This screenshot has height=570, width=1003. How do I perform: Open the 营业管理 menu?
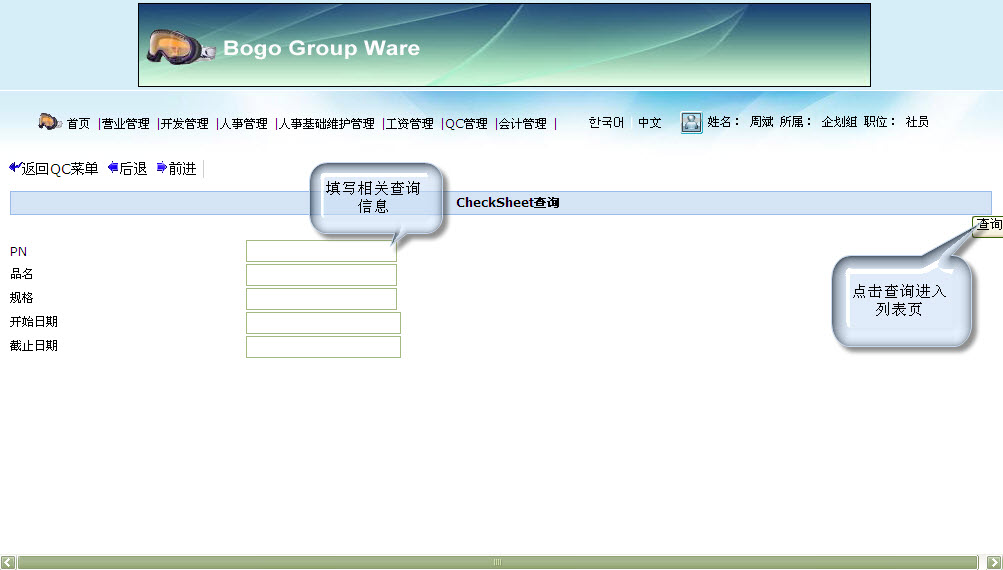tap(126, 123)
